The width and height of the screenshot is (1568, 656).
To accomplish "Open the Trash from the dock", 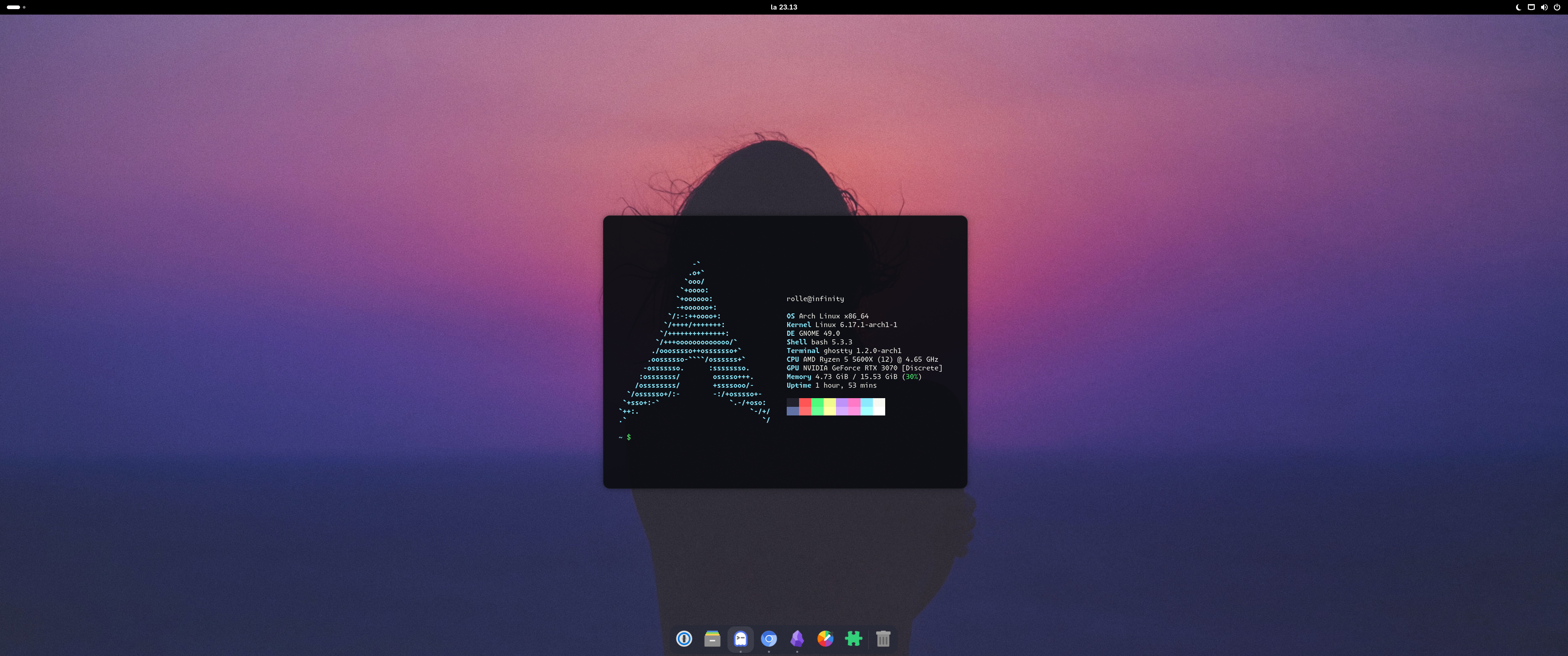I will point(882,638).
